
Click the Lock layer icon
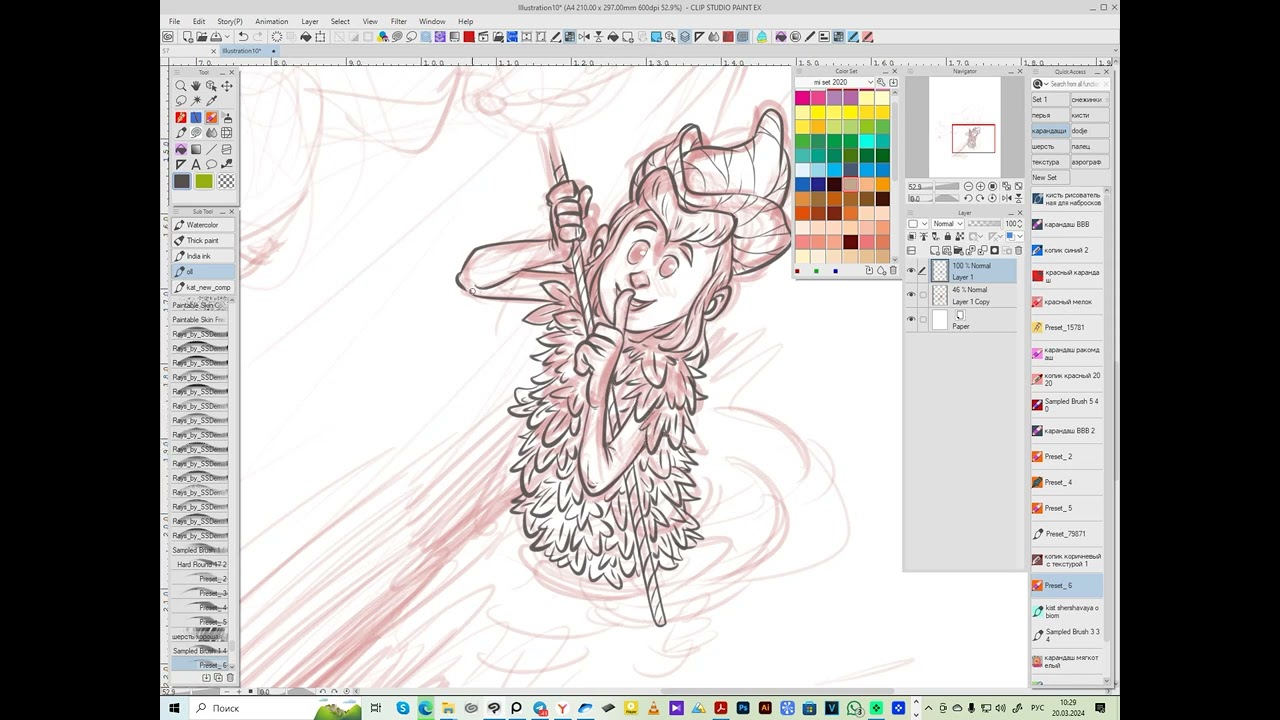(x=947, y=237)
